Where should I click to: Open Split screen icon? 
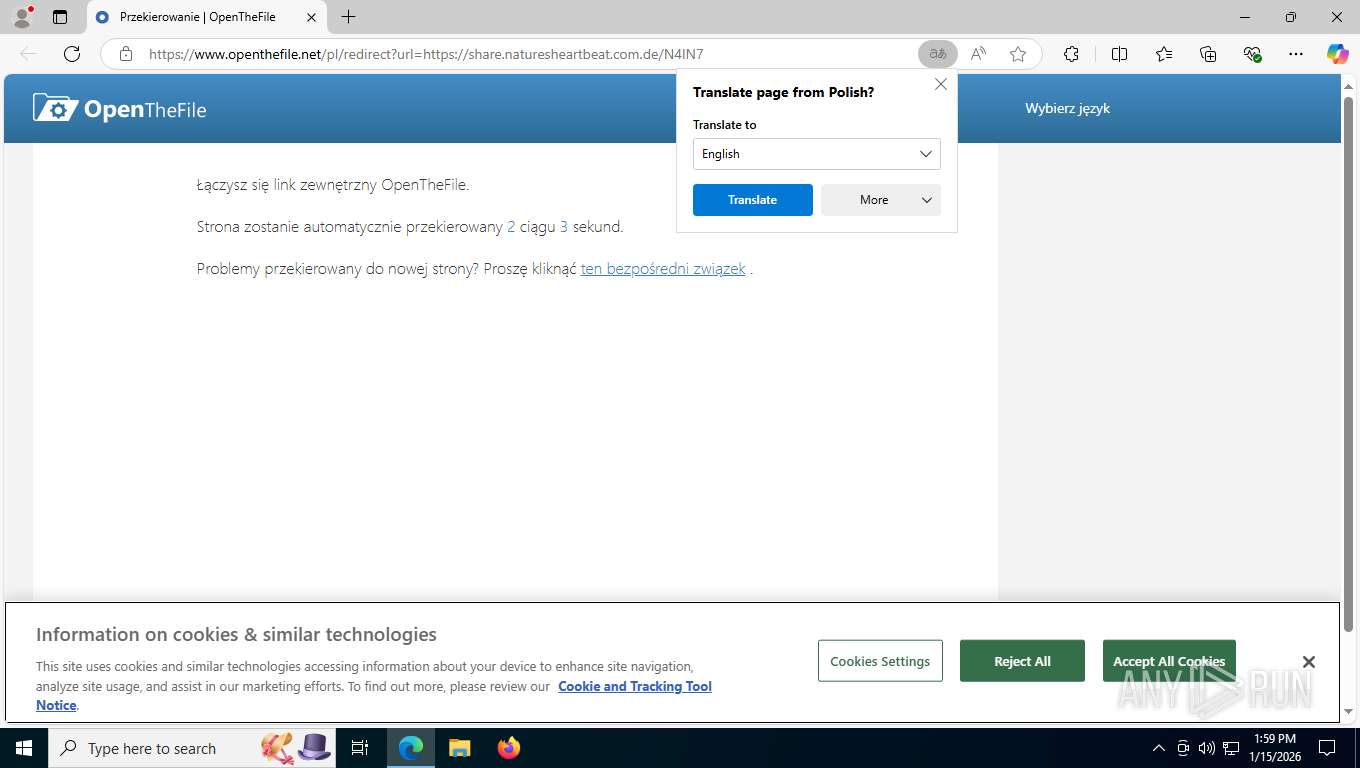click(1119, 54)
